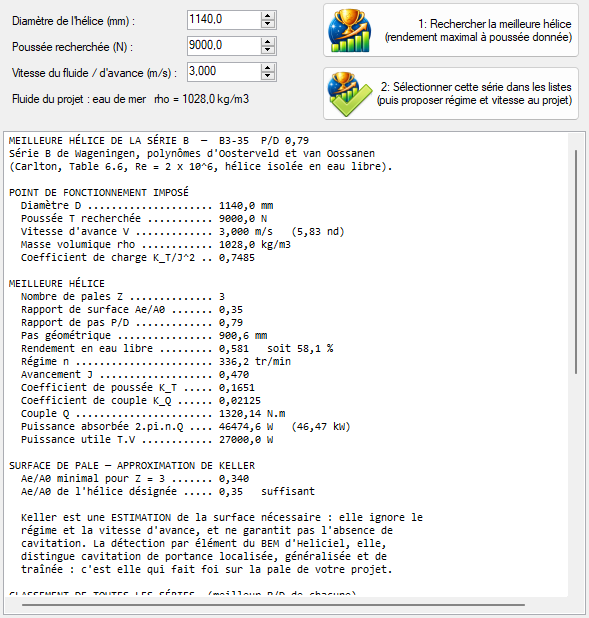Click the "POINT DE FONCTIONNEMENT IMPOSÉ" heading
Screen dimensions: 589x618
coord(99,192)
